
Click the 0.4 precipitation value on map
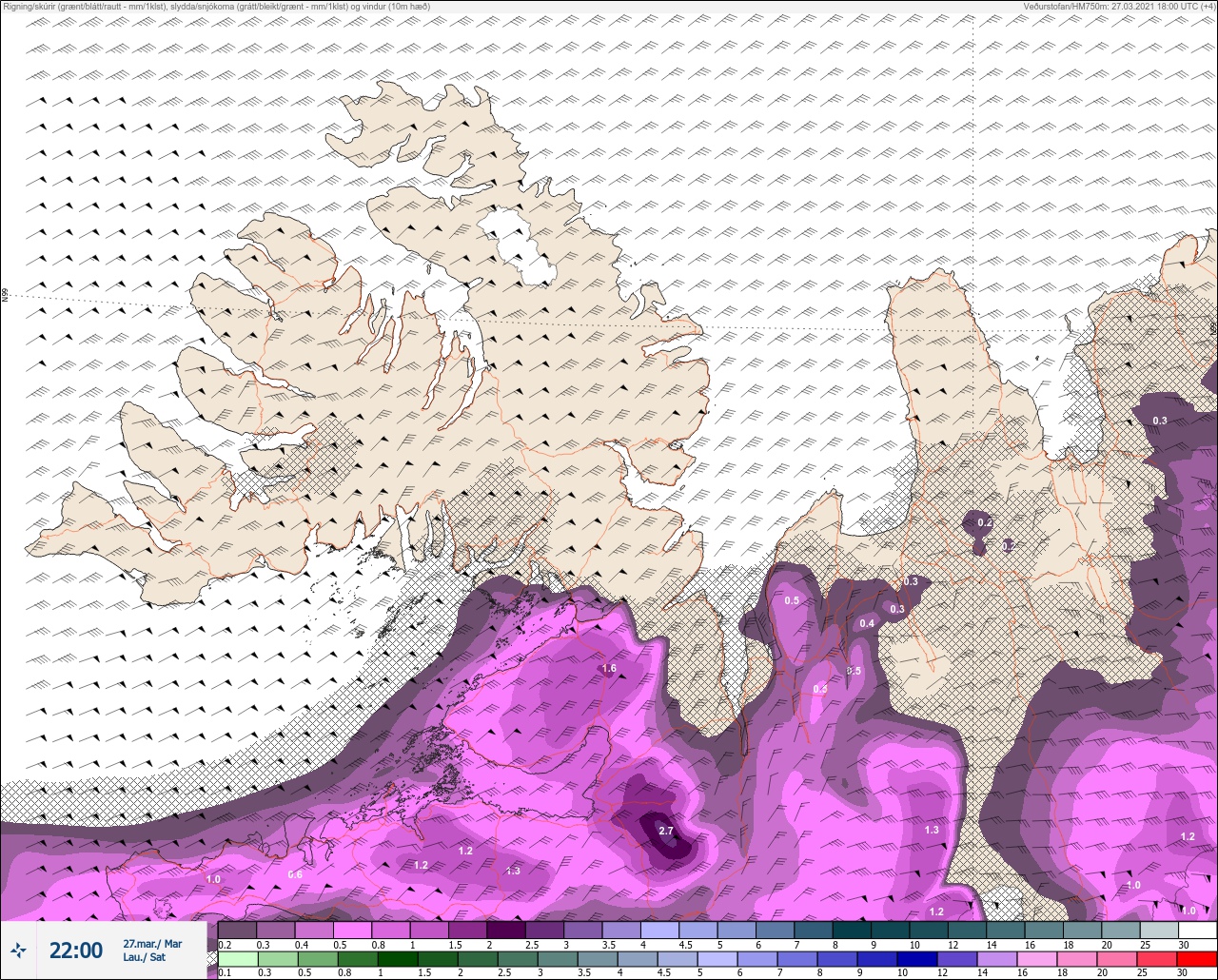pyautogui.click(x=867, y=623)
